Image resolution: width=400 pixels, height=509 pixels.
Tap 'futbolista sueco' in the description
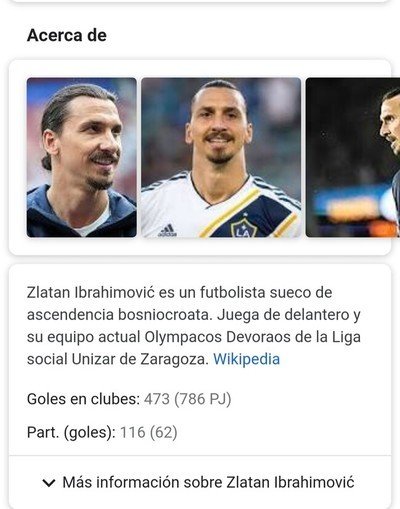pyautogui.click(x=256, y=293)
